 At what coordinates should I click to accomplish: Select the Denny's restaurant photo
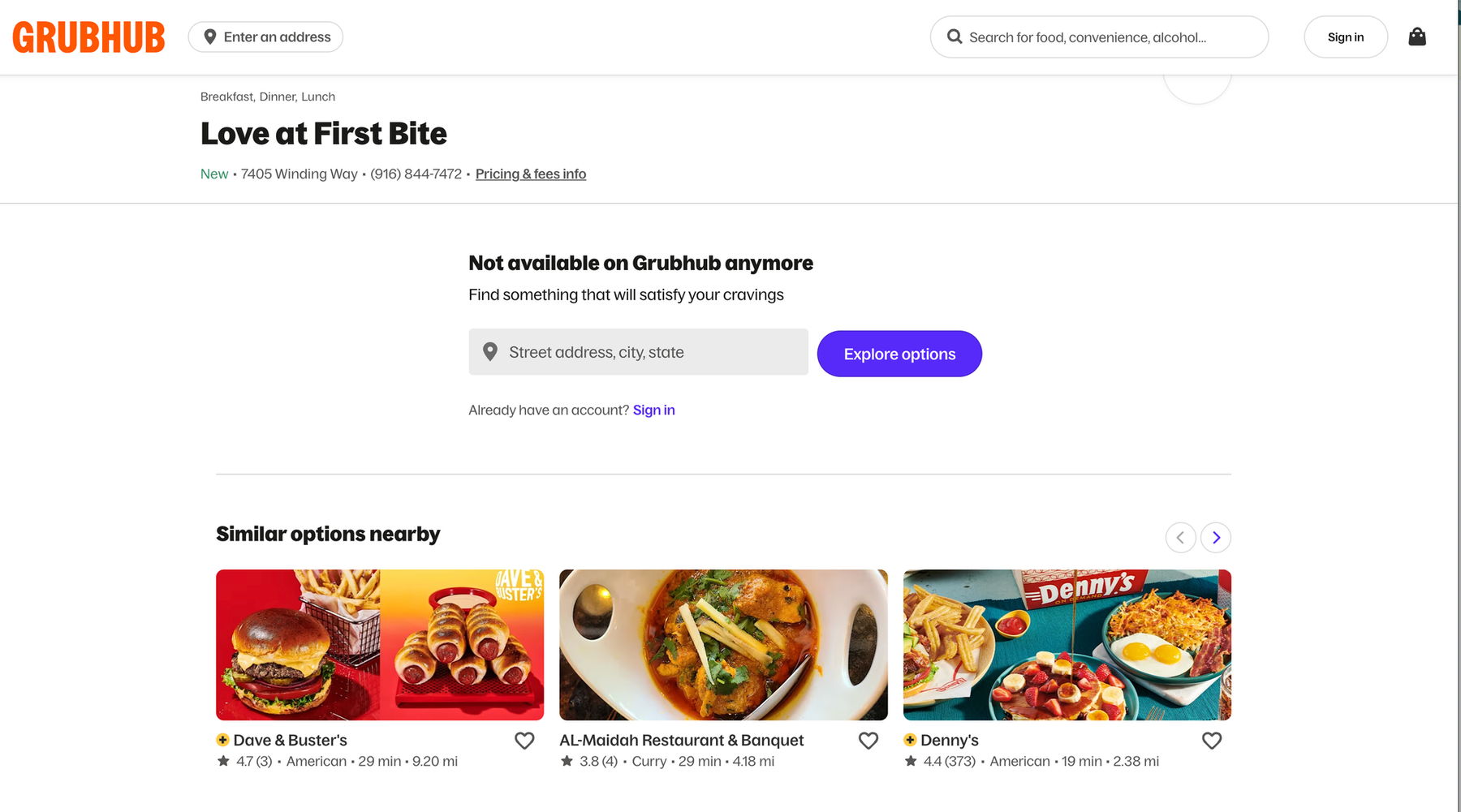1067,645
